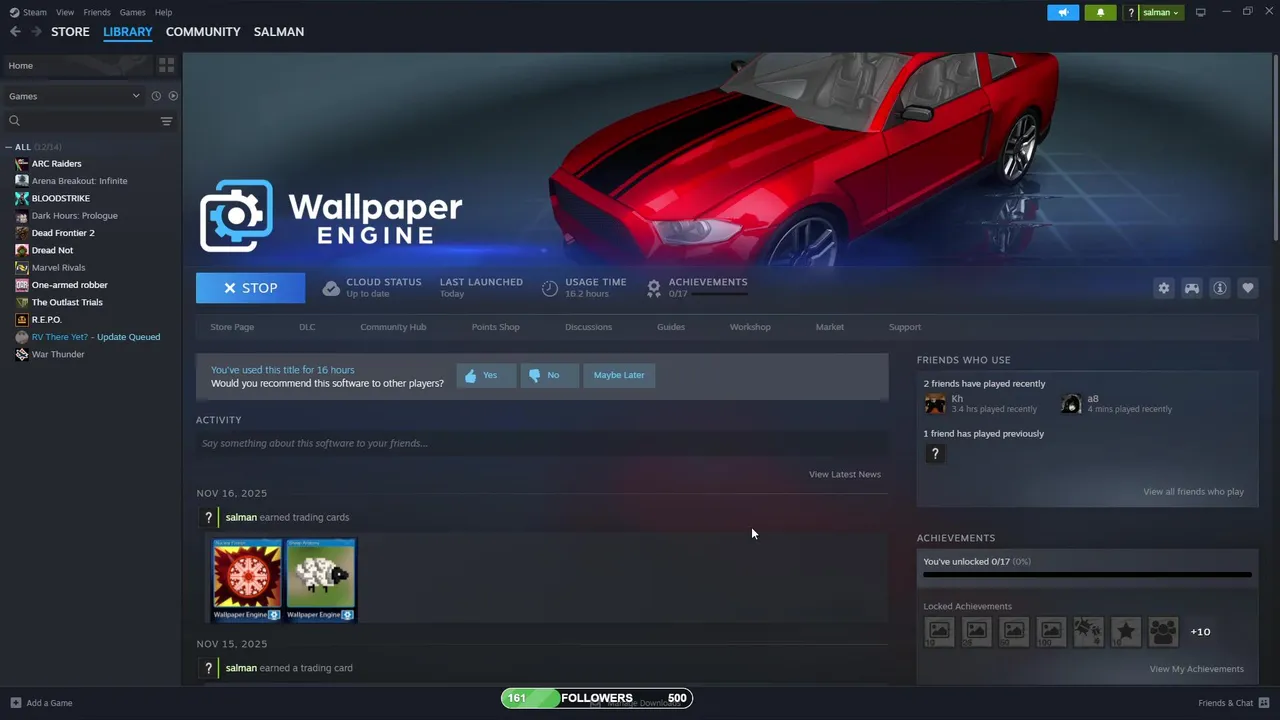Click the back navigation arrow
The width and height of the screenshot is (1280, 720).
point(15,32)
